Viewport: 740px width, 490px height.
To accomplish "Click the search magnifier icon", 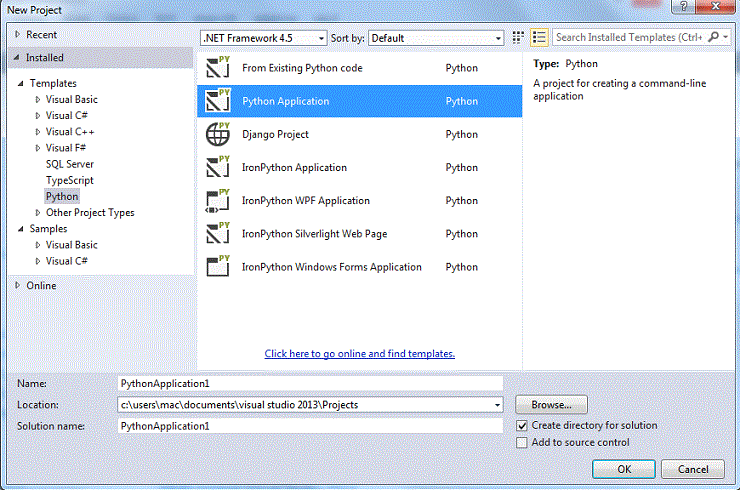I will tap(714, 37).
